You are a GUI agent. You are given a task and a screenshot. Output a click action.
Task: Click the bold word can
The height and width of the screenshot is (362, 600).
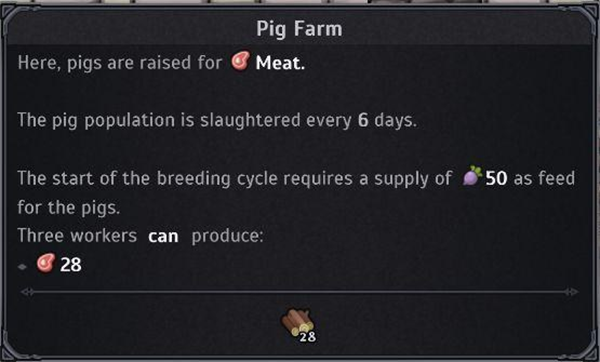point(163,236)
